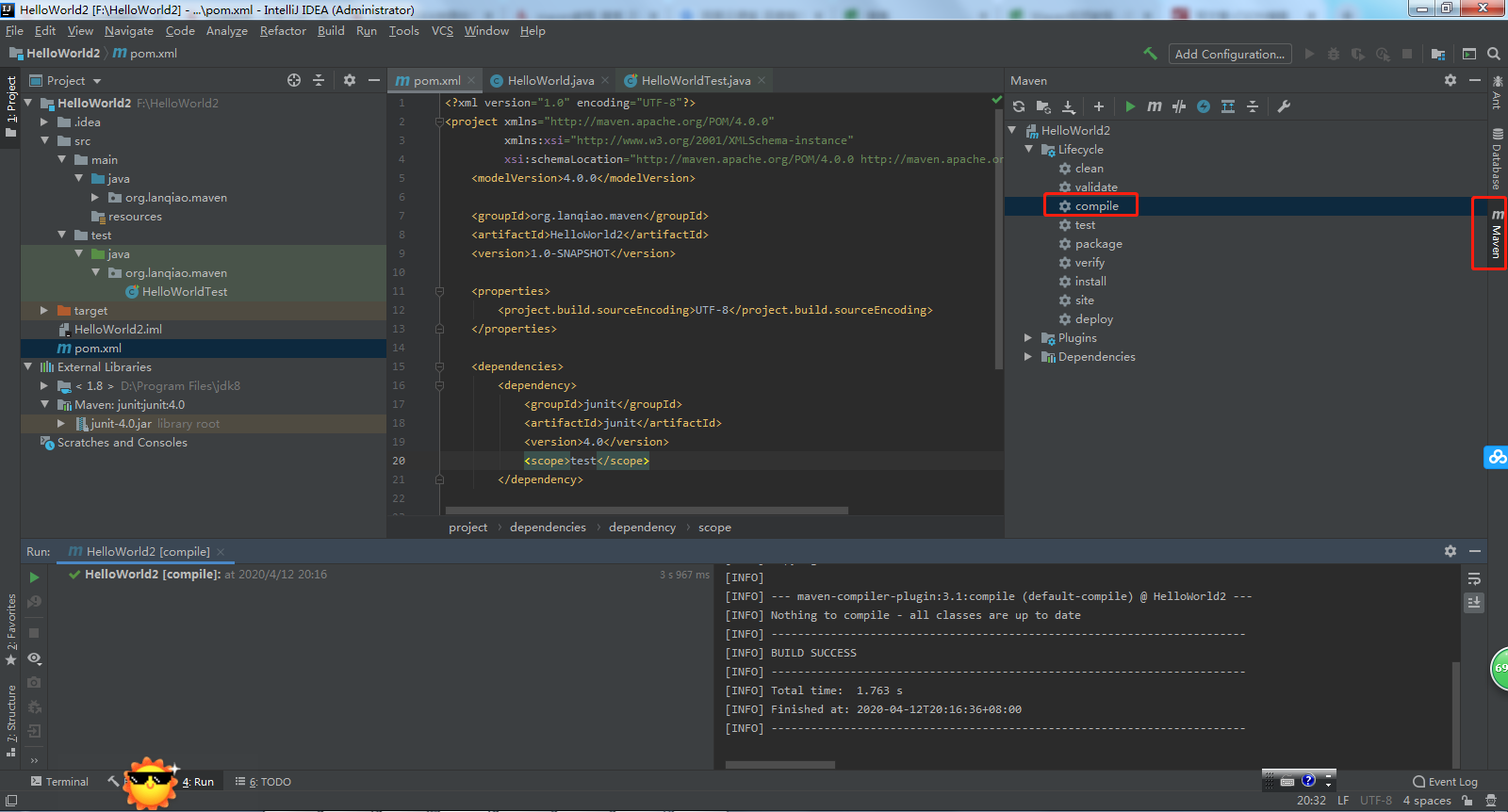Open Maven Settings wrench icon
Viewport: 1508px width, 812px height.
coord(1284,106)
